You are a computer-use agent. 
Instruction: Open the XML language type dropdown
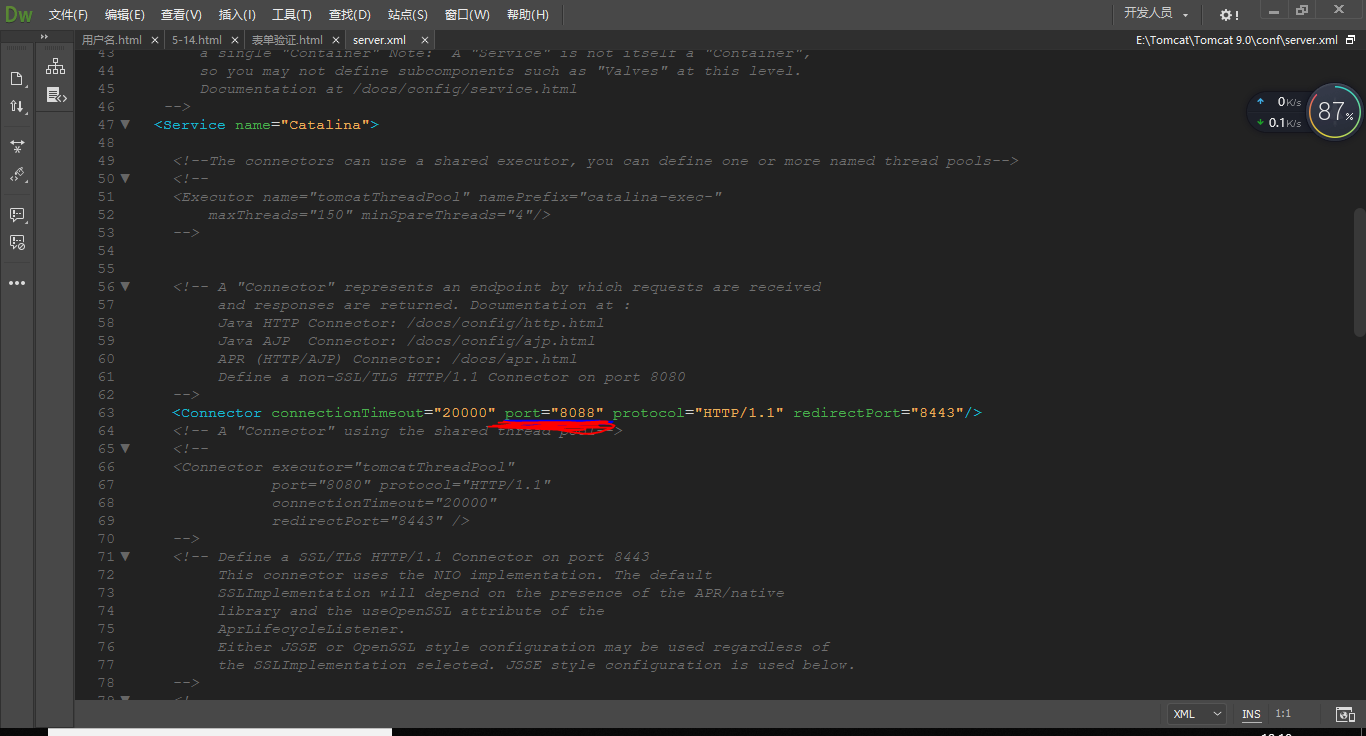click(x=1197, y=714)
